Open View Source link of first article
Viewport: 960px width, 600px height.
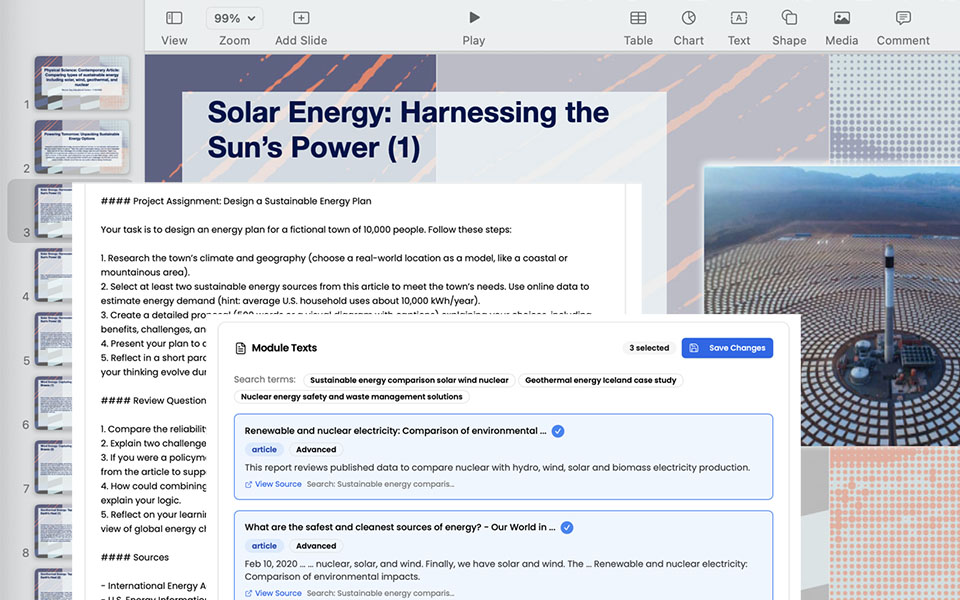[273, 484]
